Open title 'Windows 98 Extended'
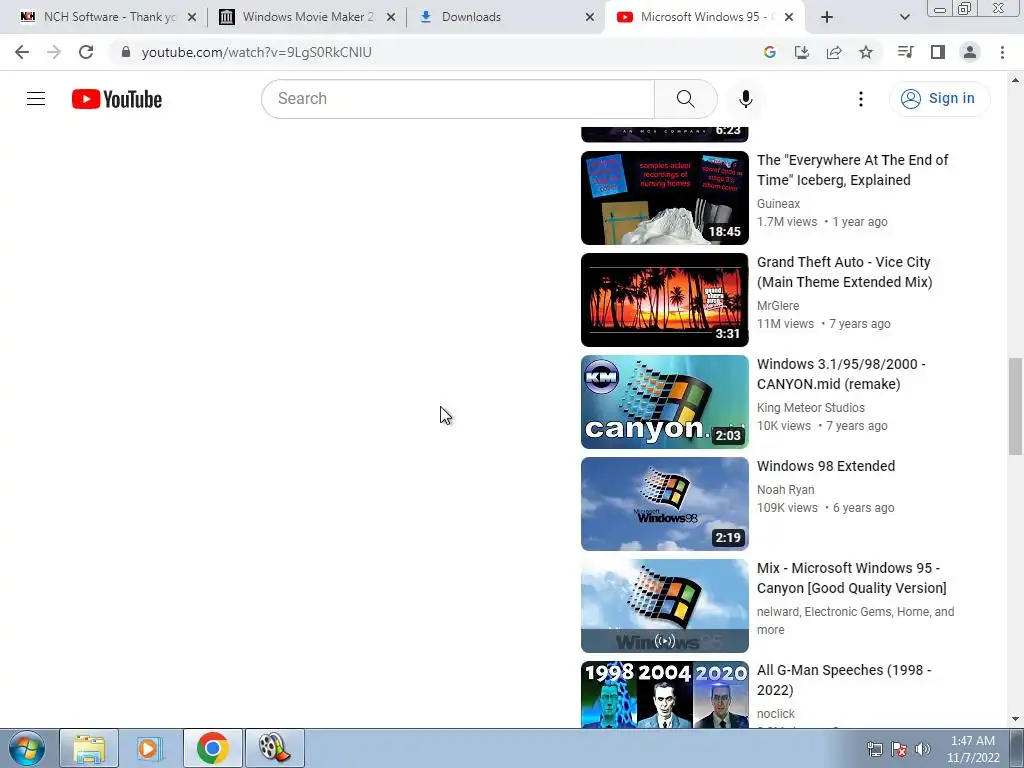This screenshot has height=768, width=1024. pyautogui.click(x=825, y=466)
